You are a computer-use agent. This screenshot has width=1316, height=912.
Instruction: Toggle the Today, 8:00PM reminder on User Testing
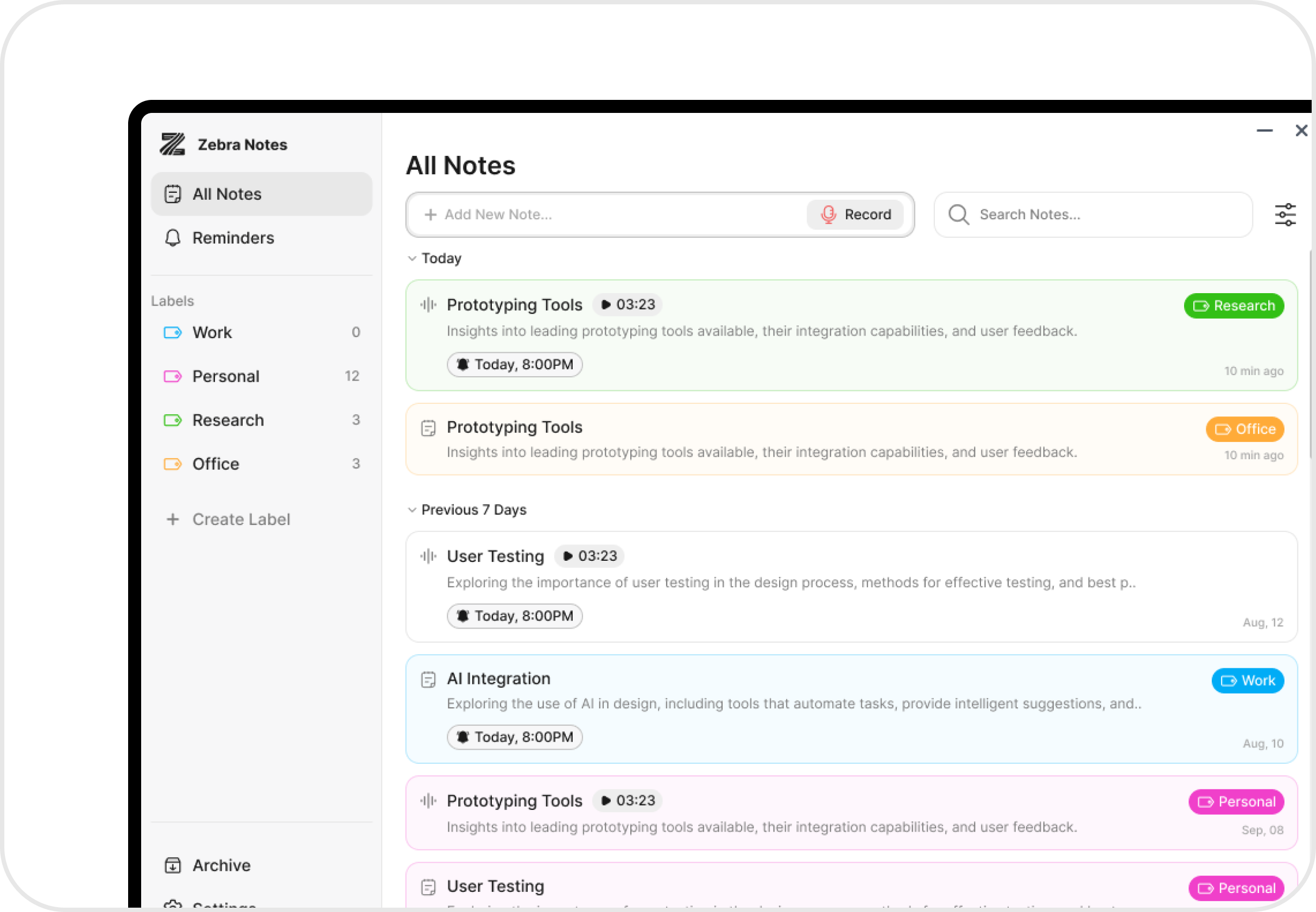tap(514, 616)
